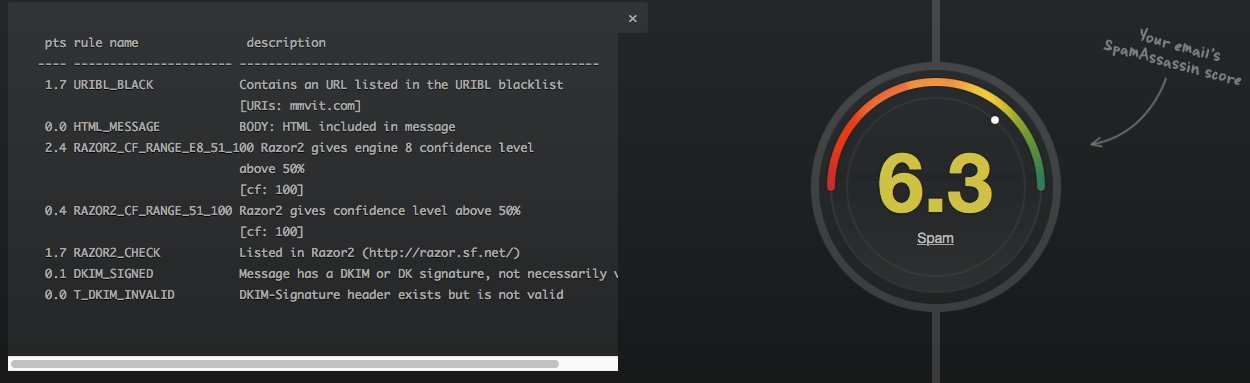Click the 0.1 points for DKIM_SIGNED
This screenshot has height=383, width=1250.
pyautogui.click(x=55, y=274)
